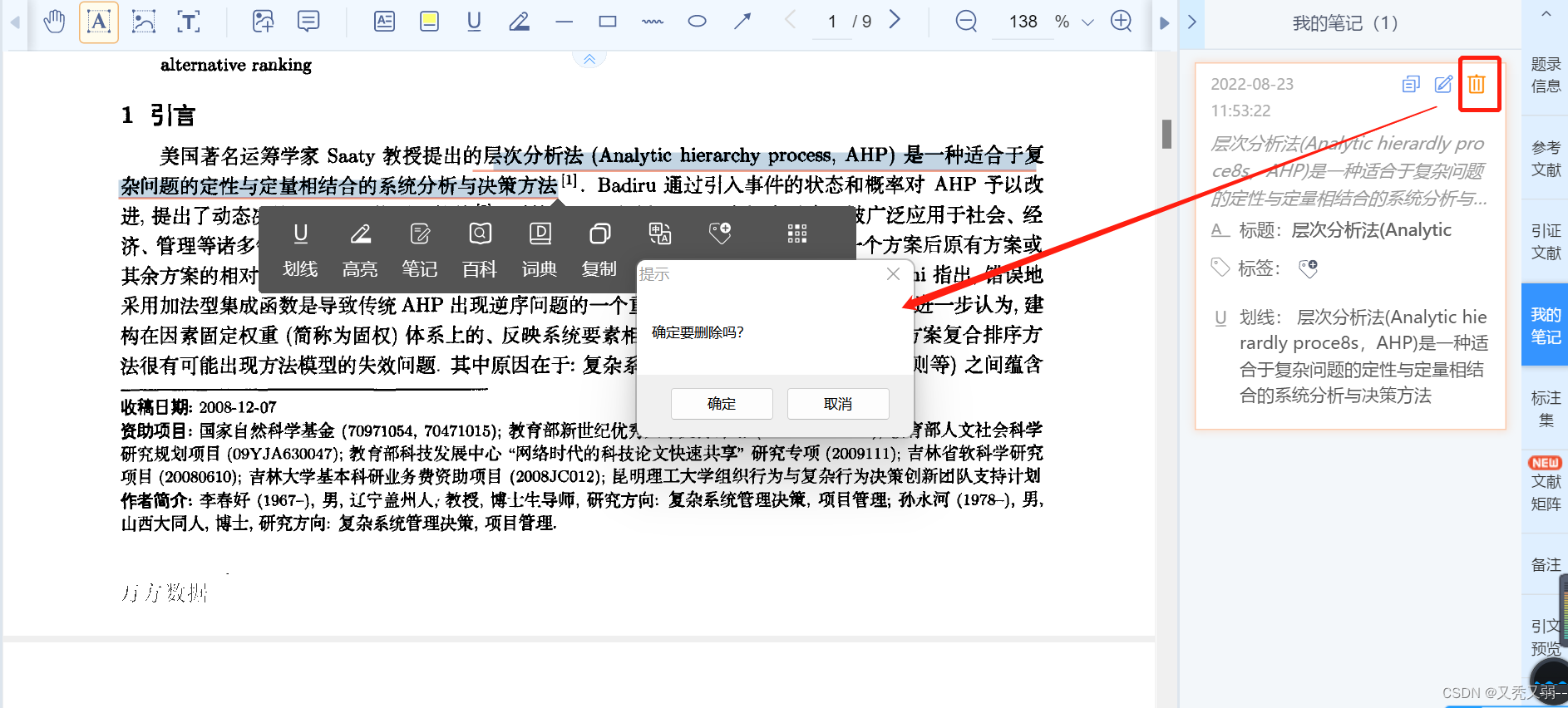Screen dimensions: 1568x708
Task: Open the 参考文献 side tab
Action: (x=1546, y=158)
